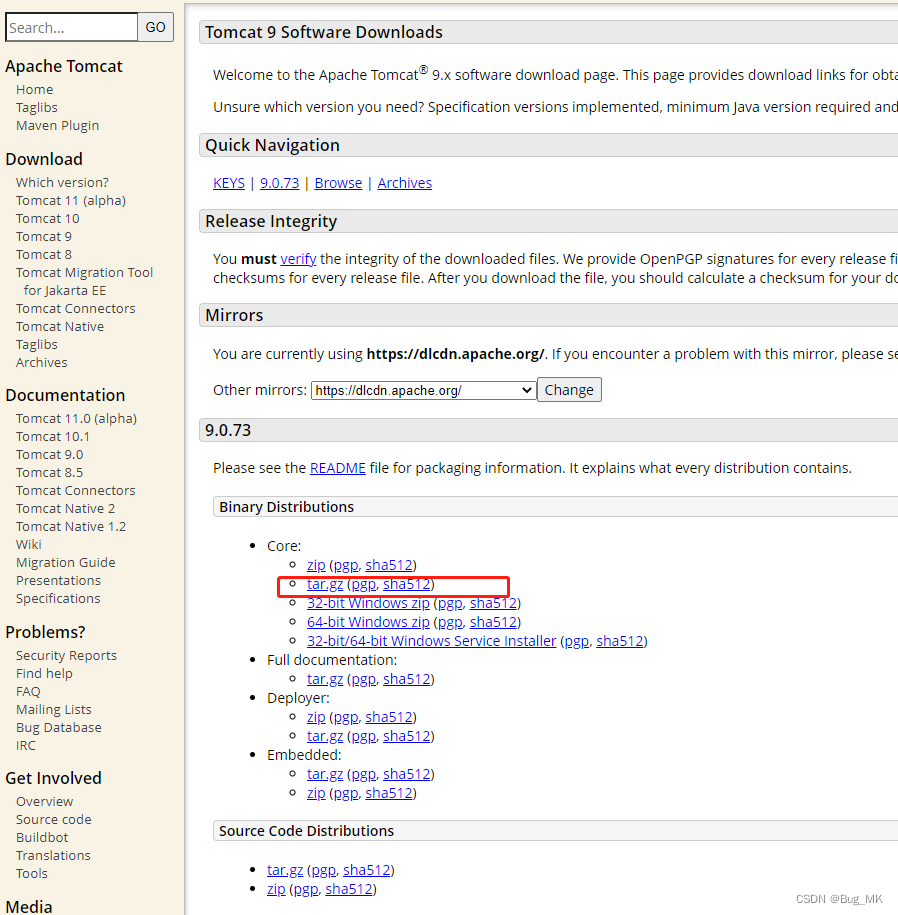Viewport: 898px width, 915px height.
Task: Open the Find help link
Action: point(44,673)
